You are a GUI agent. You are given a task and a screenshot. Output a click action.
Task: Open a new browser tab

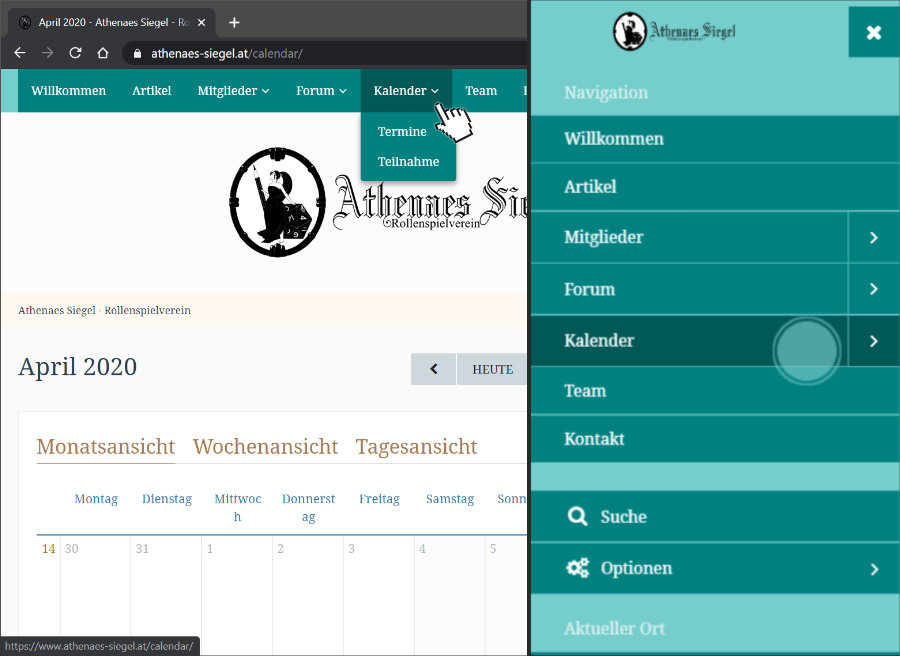[234, 22]
